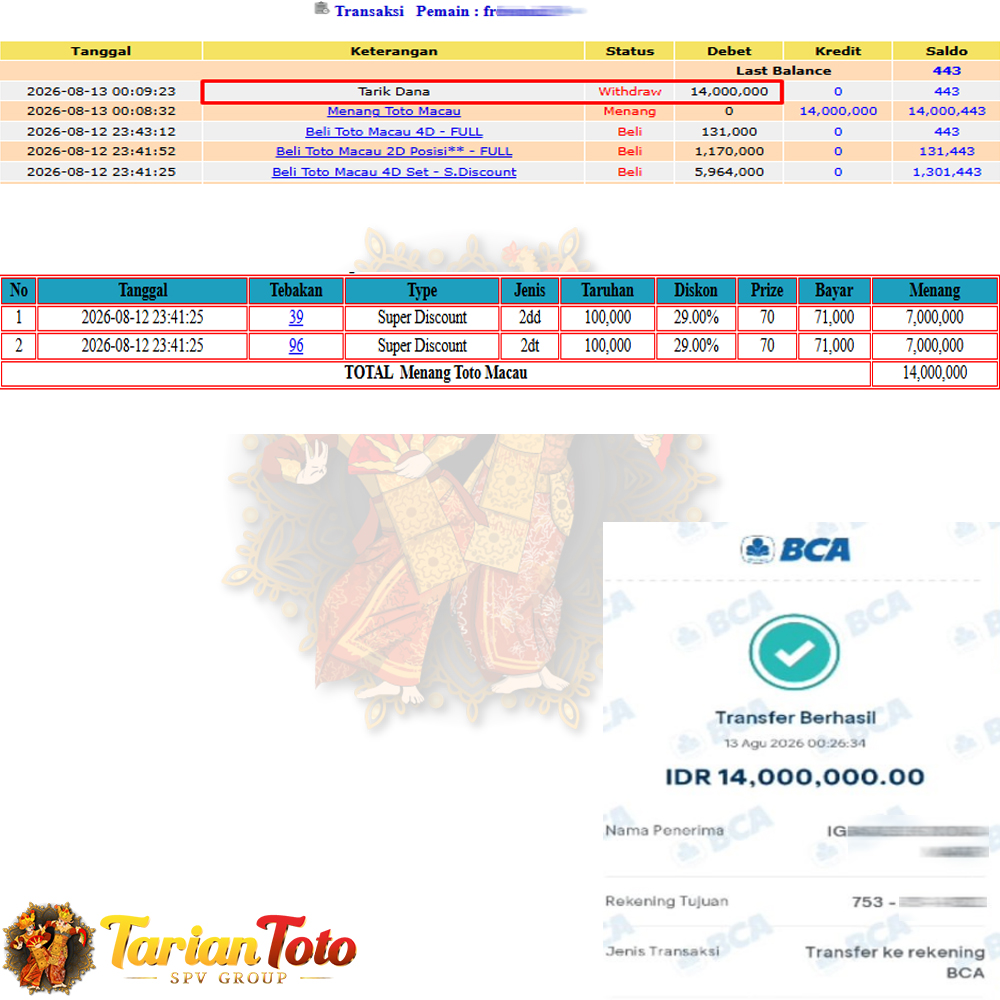
Task: Open the Menang Toto Macau link
Action: click(x=393, y=111)
